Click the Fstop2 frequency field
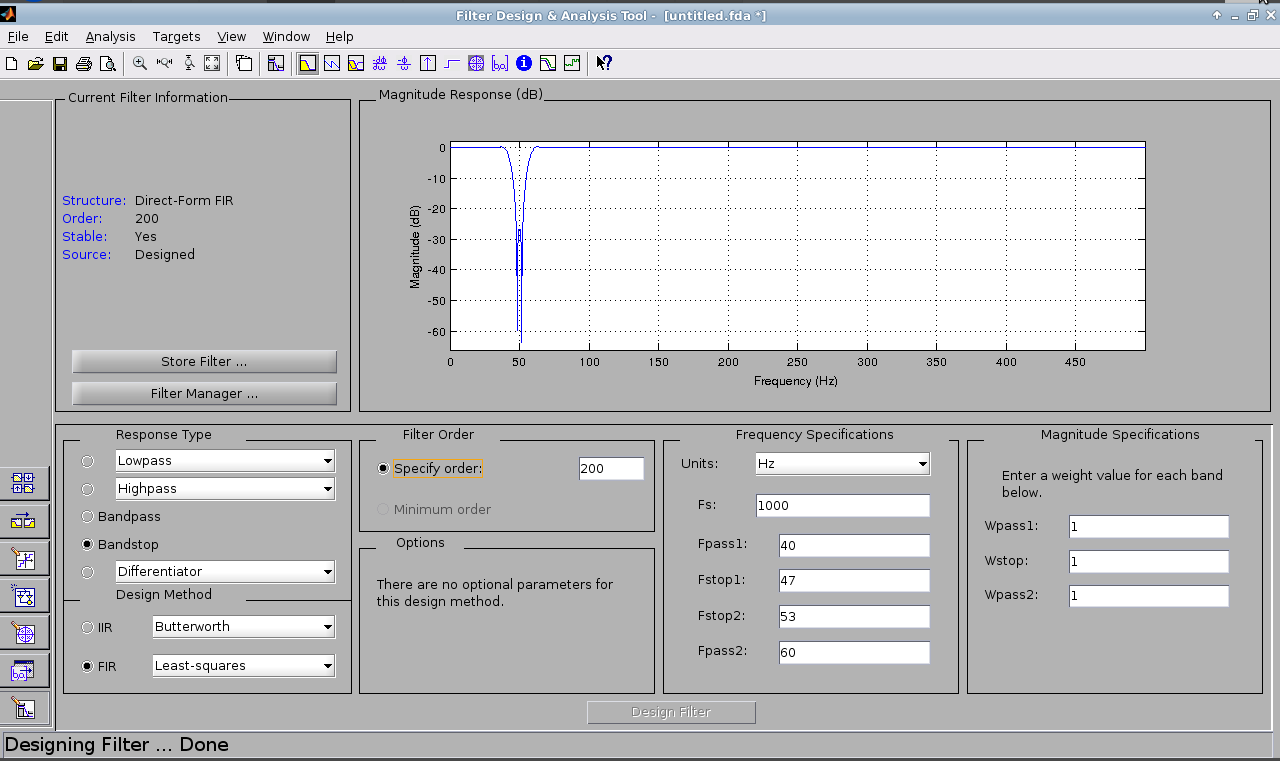 (x=854, y=617)
